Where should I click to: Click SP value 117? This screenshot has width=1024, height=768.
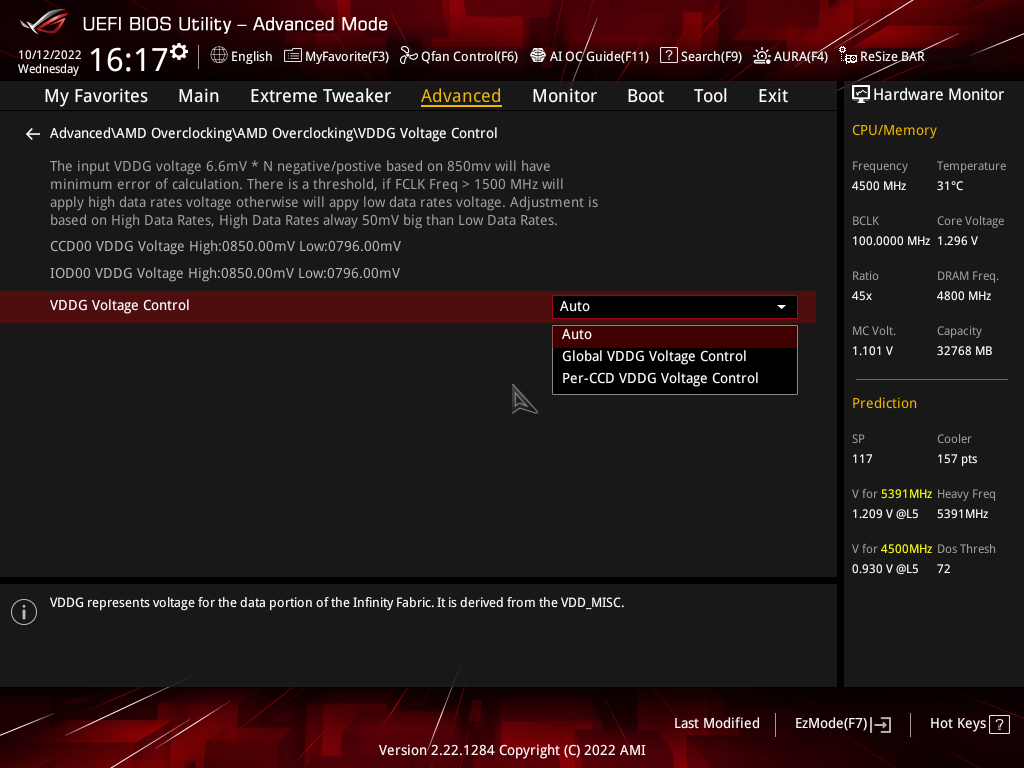(x=861, y=459)
